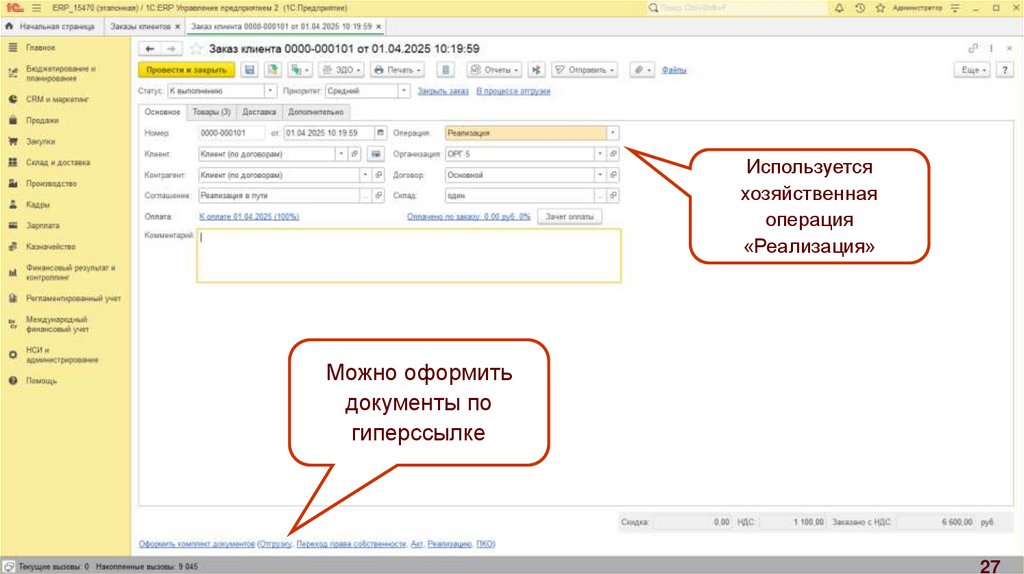The height and width of the screenshot is (574, 1024).
Task: Open the Продажи section in the sidebar
Action: click(41, 120)
